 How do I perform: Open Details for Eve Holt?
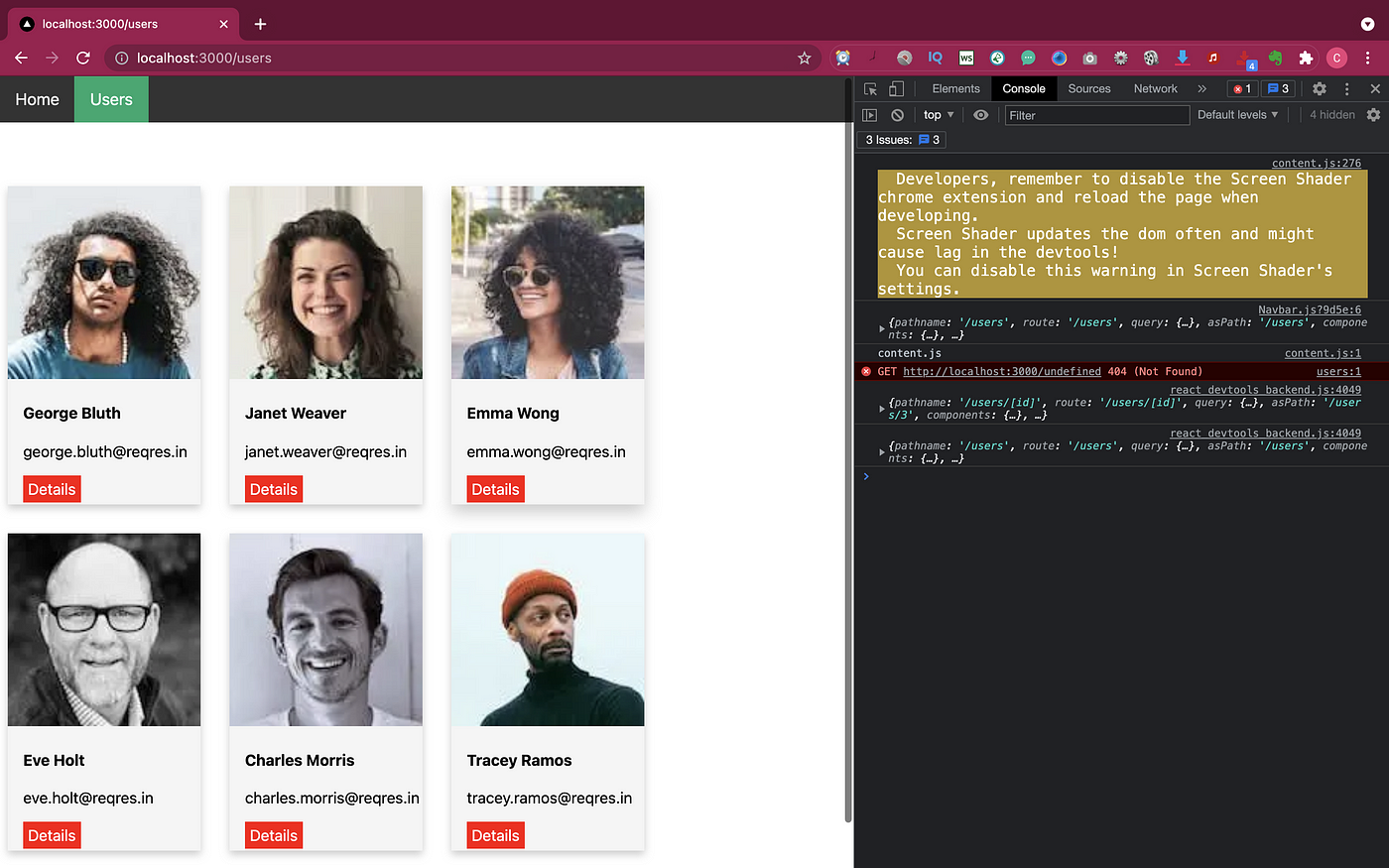coord(52,835)
